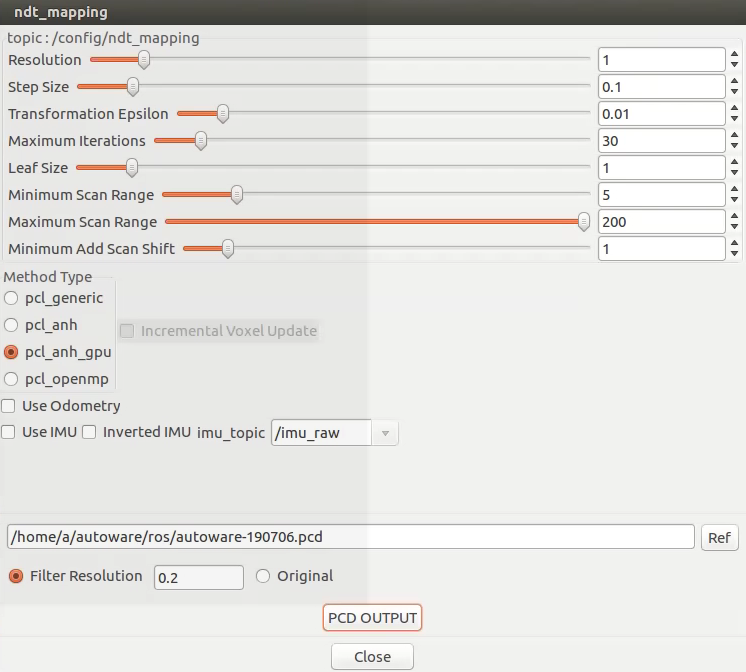Click the Resolution slider handle
Screen dimensions: 746x672
click(144, 59)
